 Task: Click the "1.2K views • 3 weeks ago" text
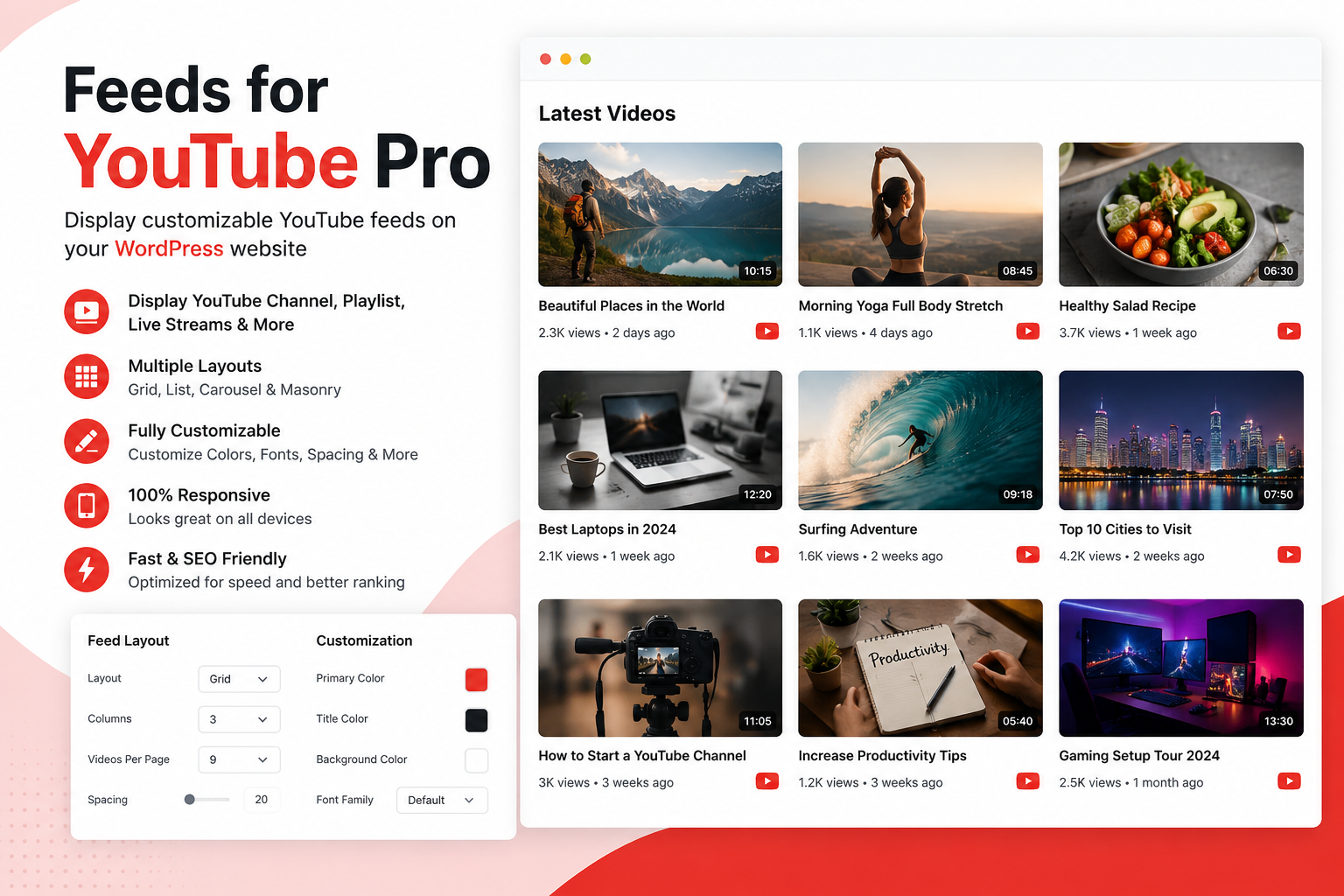coord(871,782)
